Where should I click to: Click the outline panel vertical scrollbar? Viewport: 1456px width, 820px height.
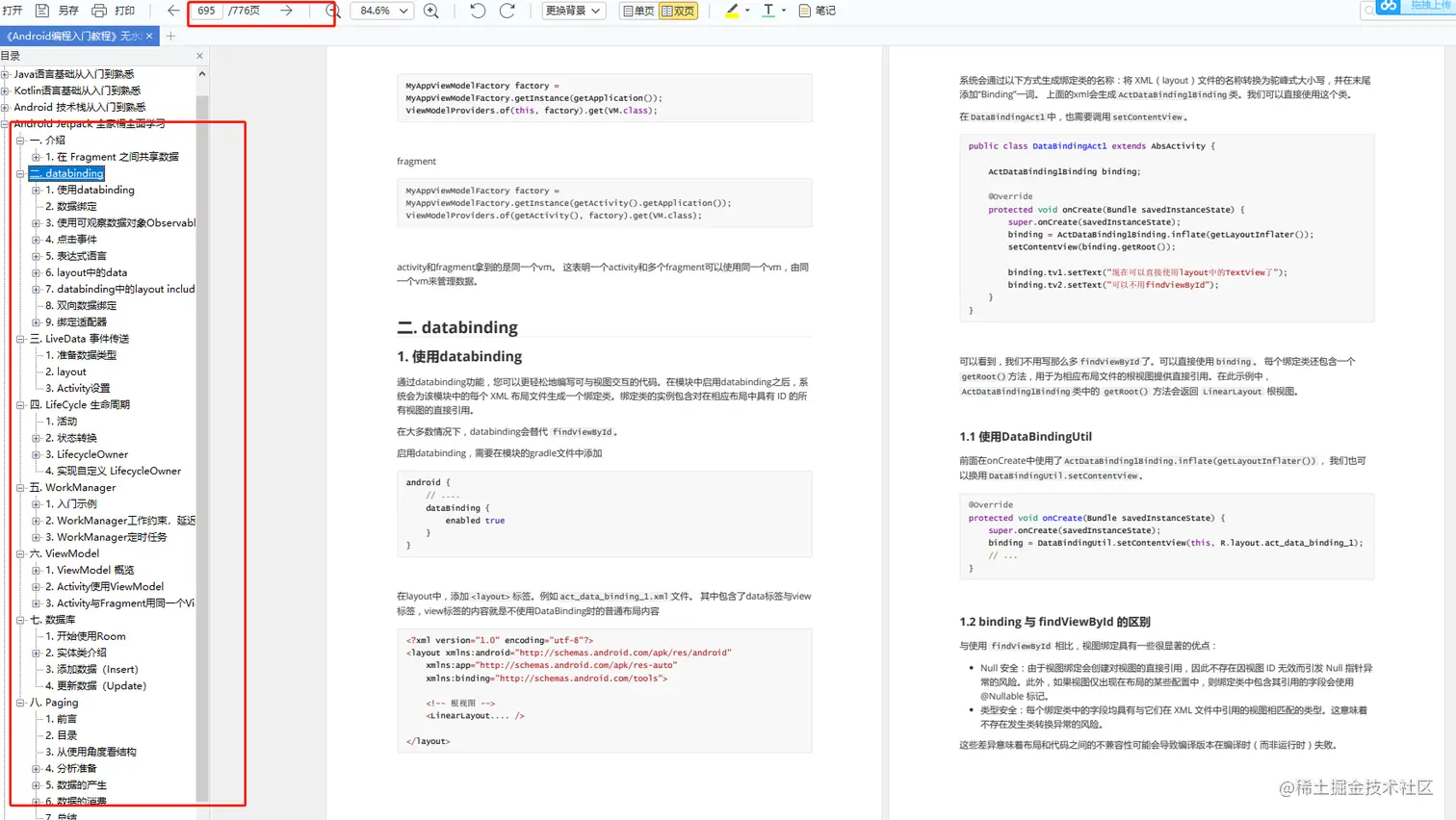[202, 448]
